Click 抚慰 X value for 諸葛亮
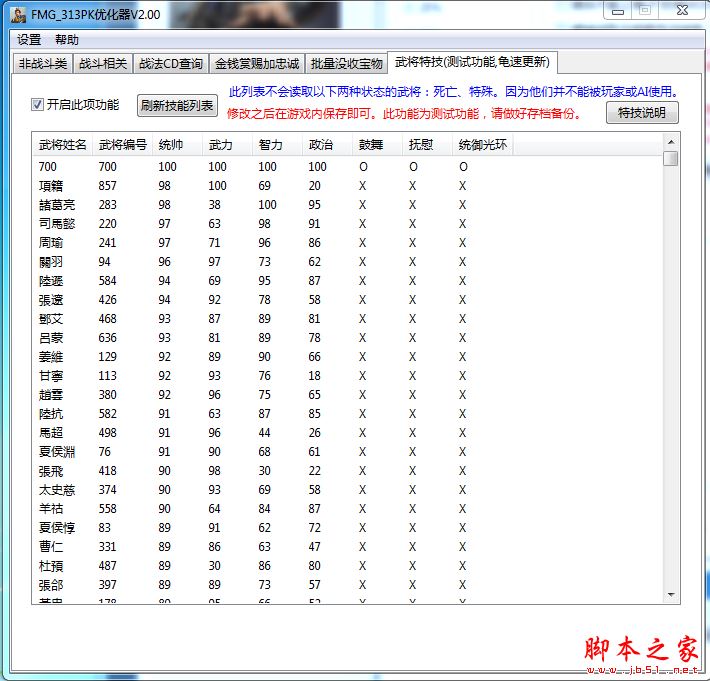 coord(413,205)
